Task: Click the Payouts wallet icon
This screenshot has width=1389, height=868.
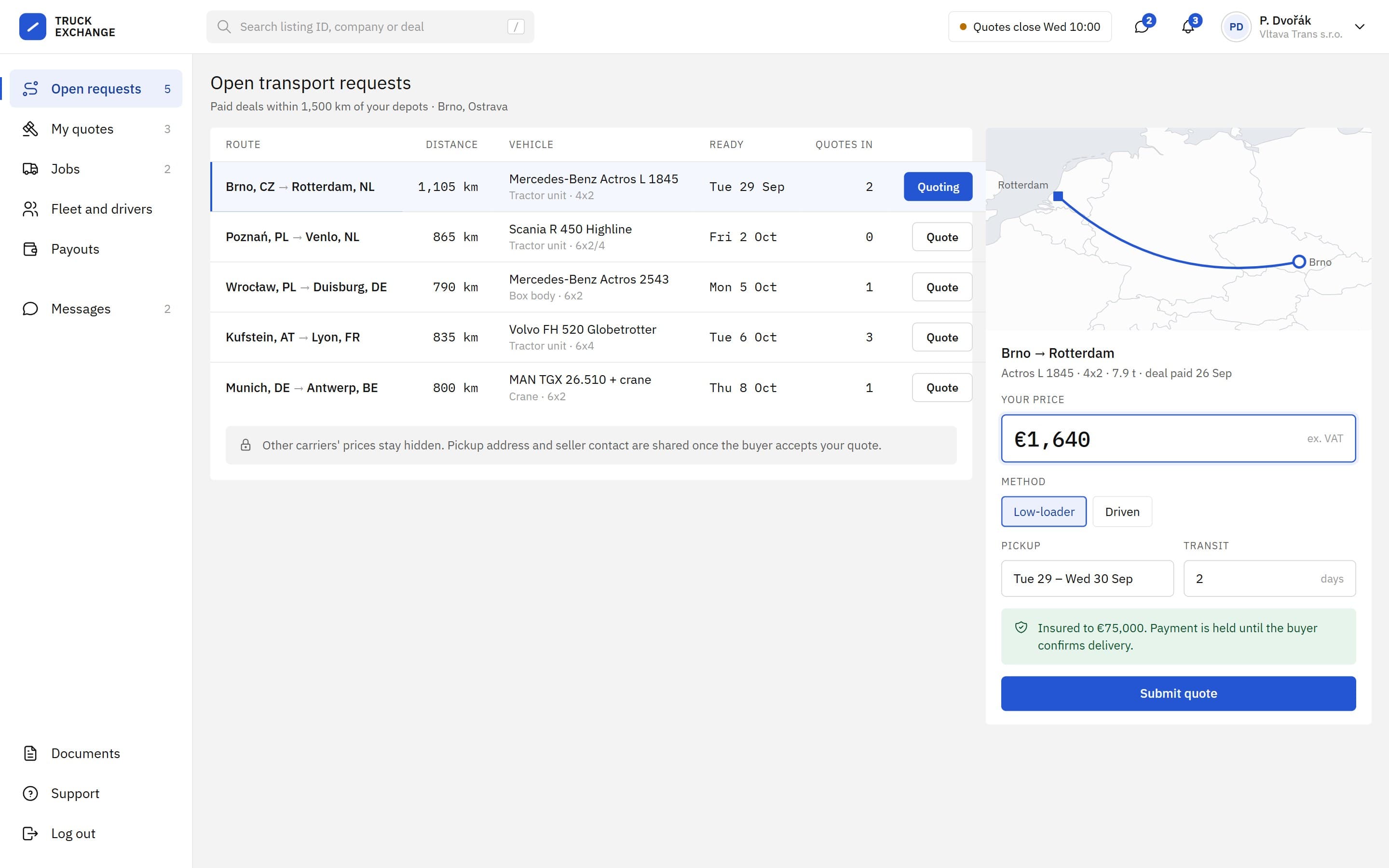Action: point(30,249)
